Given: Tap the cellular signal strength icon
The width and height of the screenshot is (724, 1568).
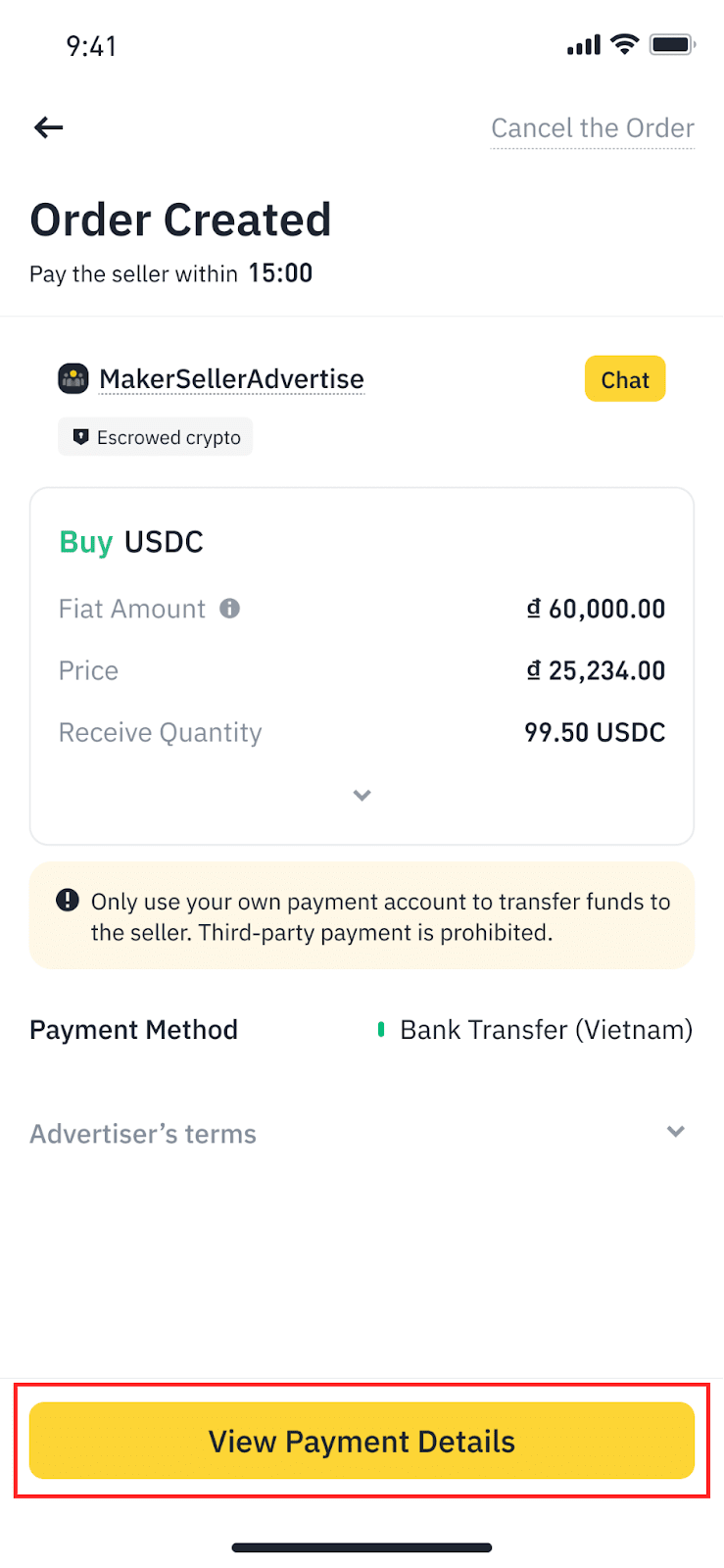Looking at the screenshot, I should pyautogui.click(x=583, y=45).
